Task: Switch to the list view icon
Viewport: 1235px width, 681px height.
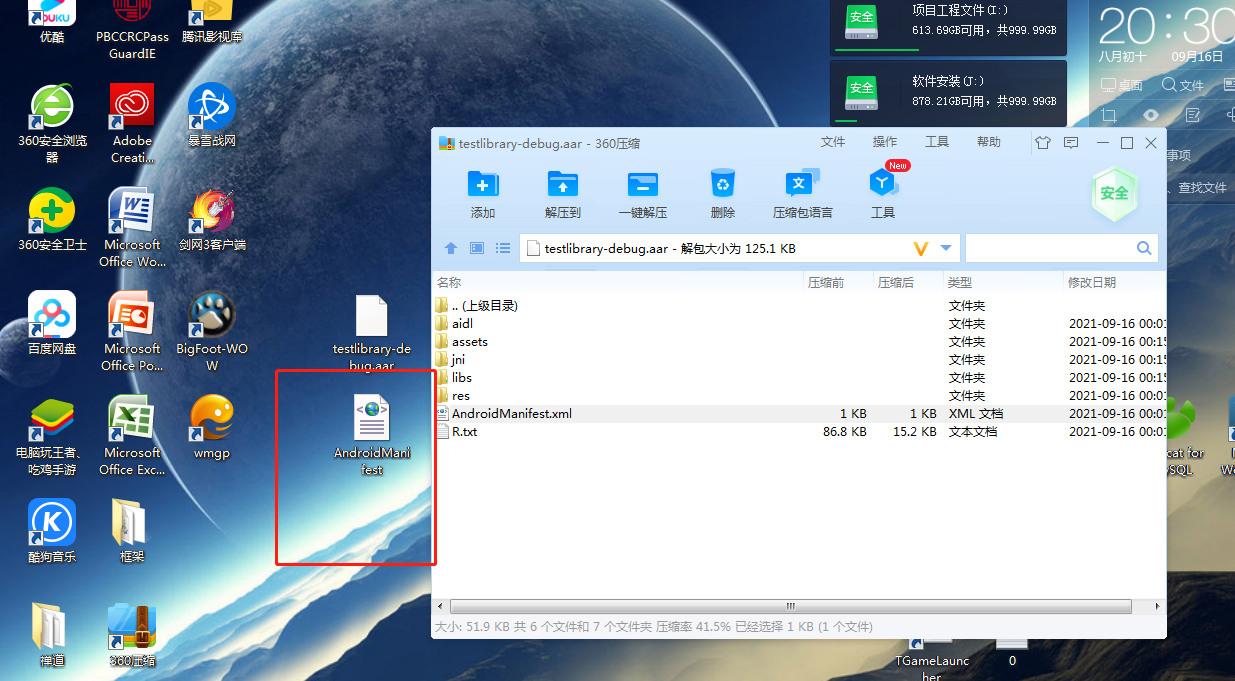Action: tap(503, 248)
